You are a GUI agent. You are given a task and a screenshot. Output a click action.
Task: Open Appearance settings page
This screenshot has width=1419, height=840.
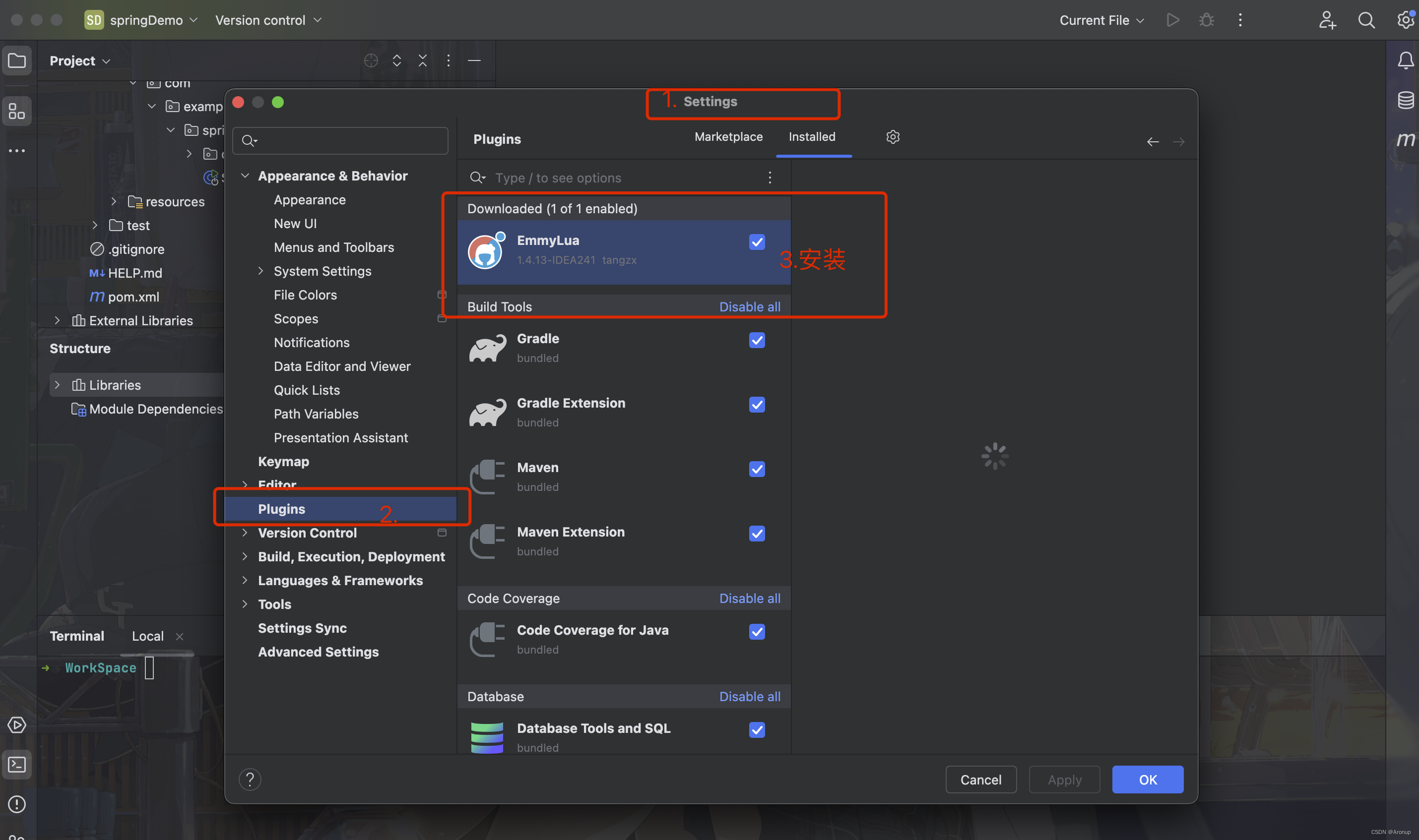click(310, 200)
